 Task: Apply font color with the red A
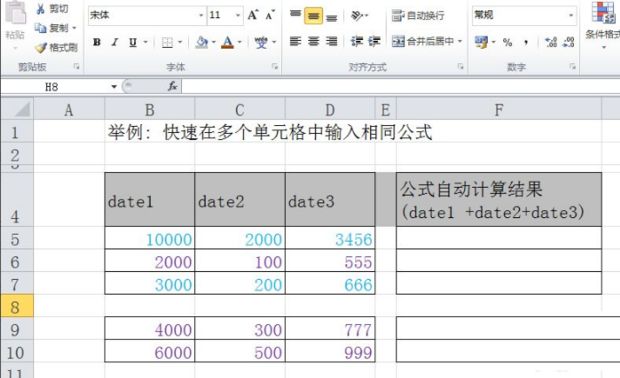coord(227,42)
